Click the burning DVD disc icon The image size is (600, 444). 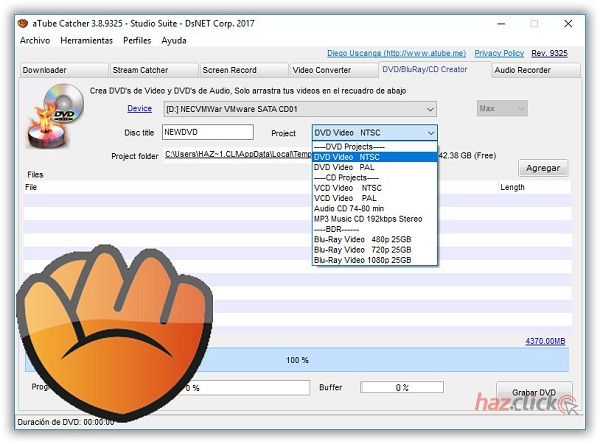click(55, 116)
